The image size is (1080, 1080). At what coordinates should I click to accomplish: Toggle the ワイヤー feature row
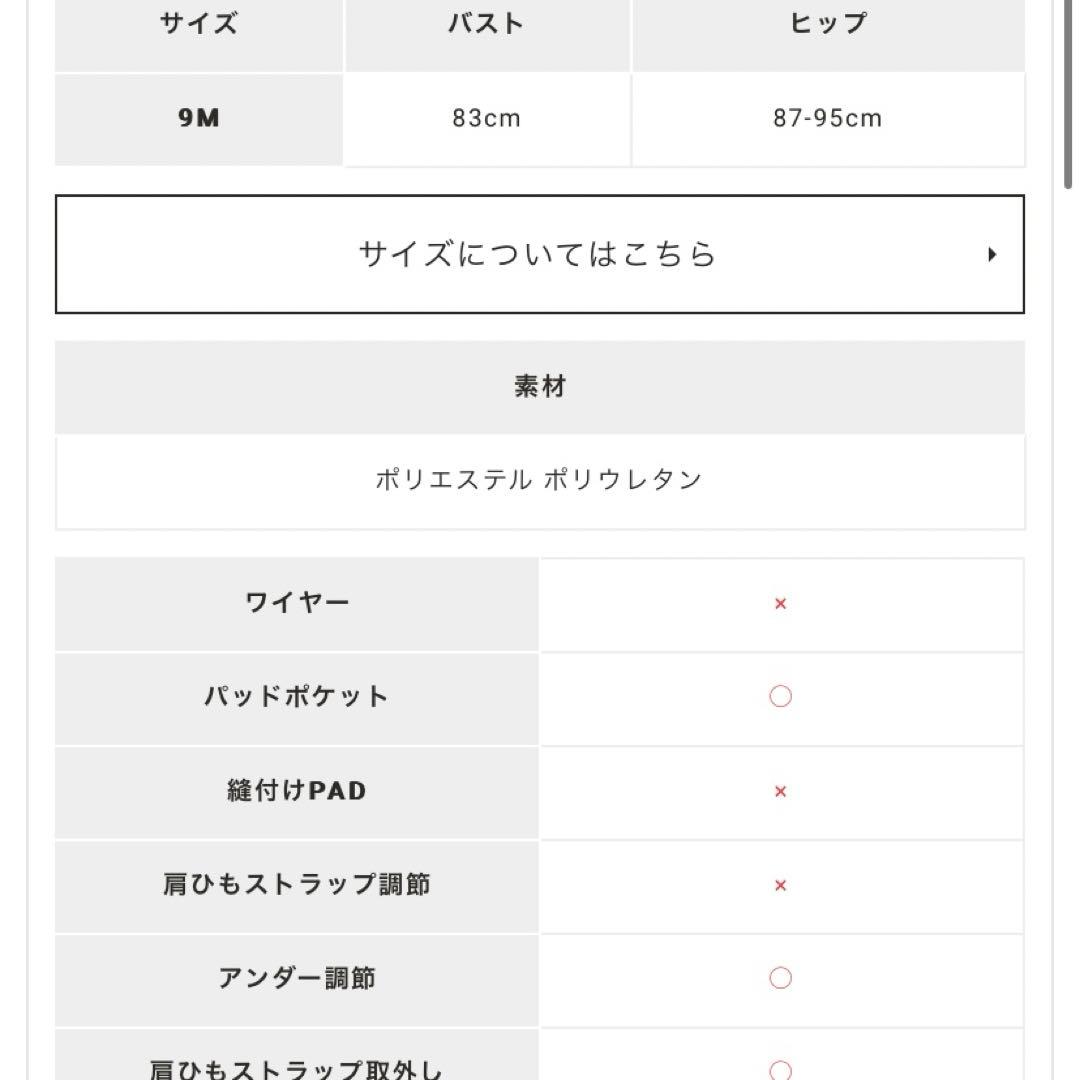(x=297, y=600)
